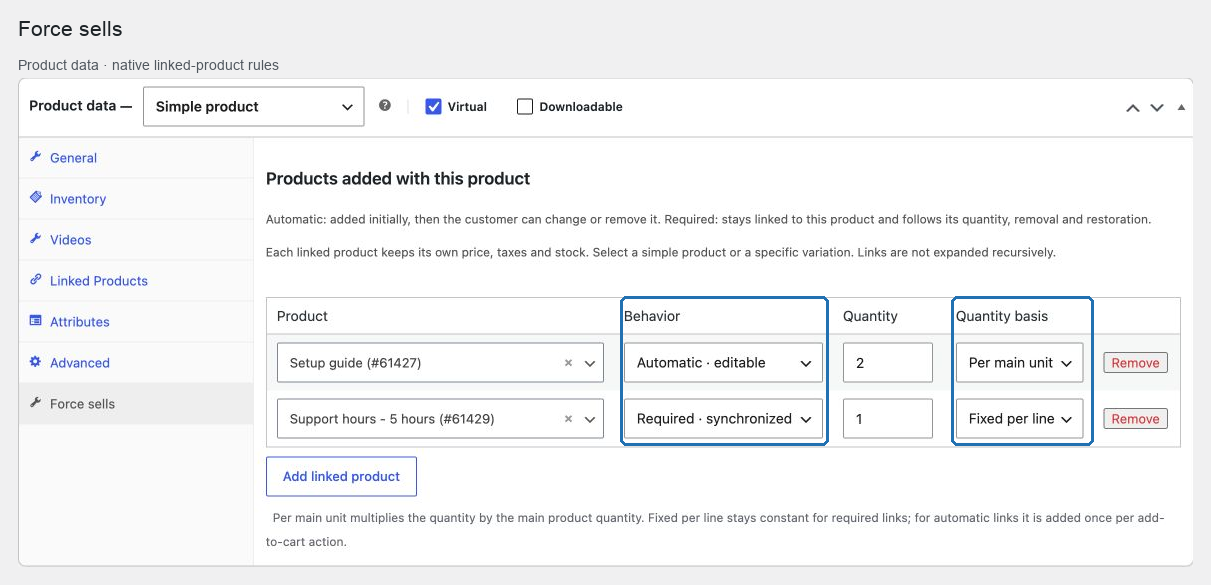Select the Force sells tab

[x=136, y=404]
